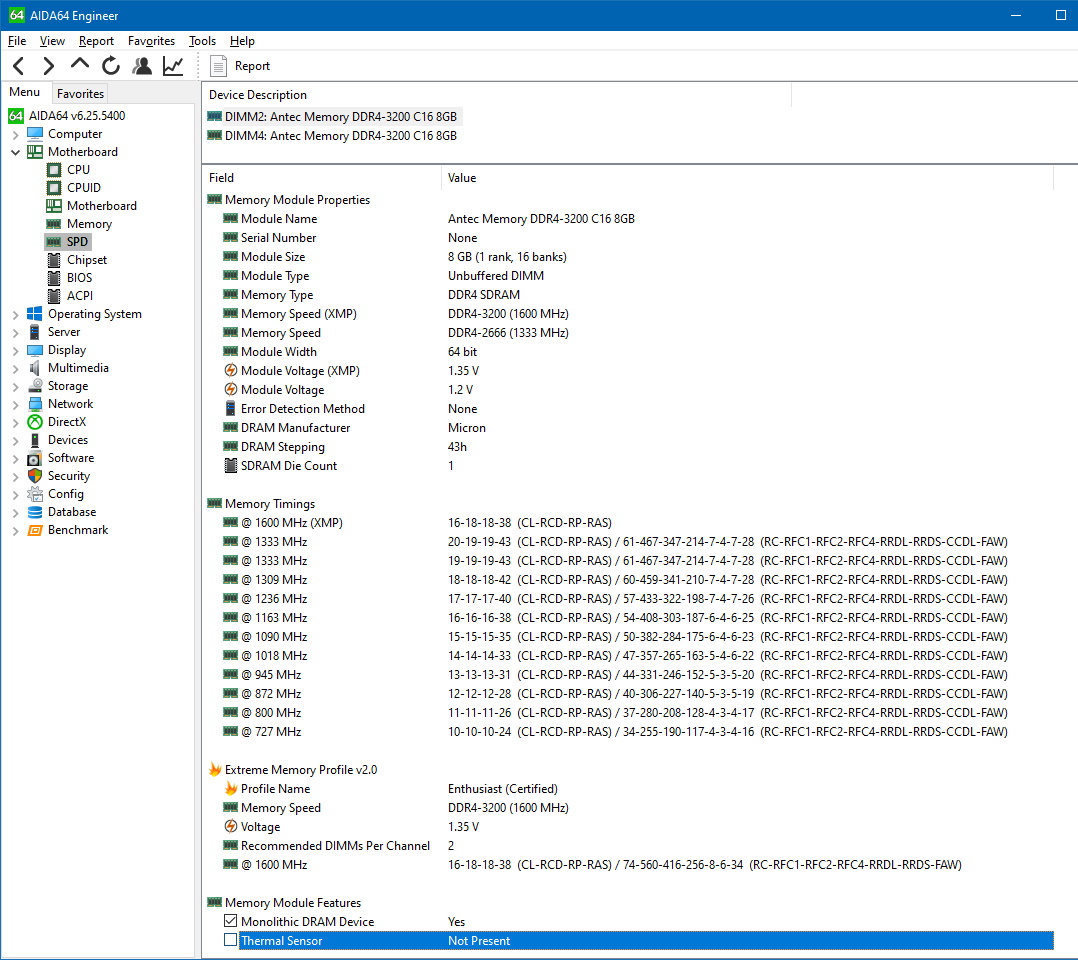Switch to the Menu tab

coord(25,92)
